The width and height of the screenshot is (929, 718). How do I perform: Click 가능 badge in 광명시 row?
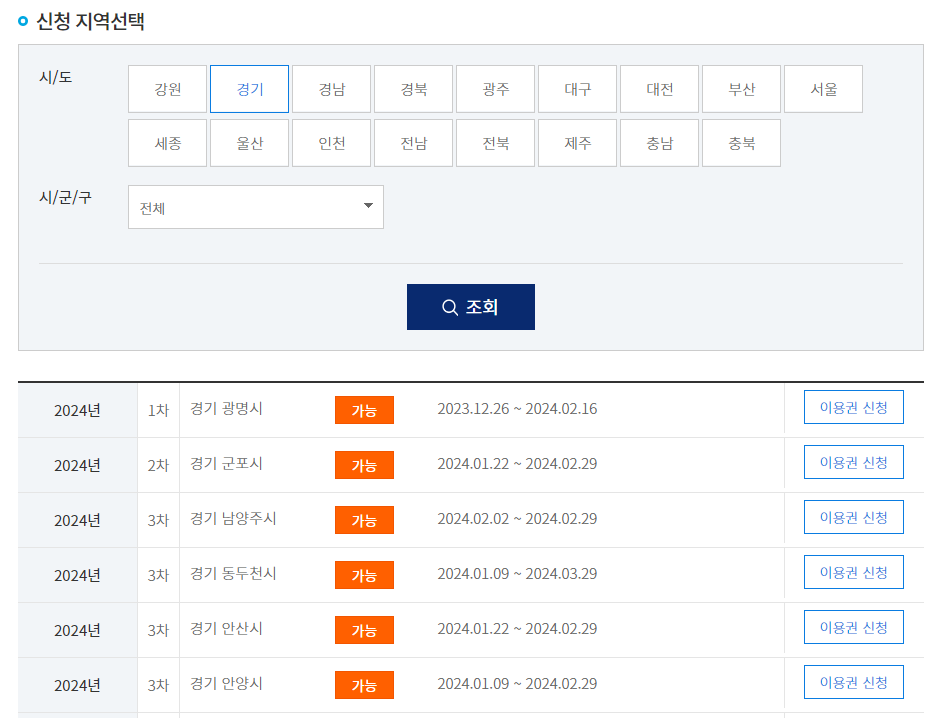click(x=364, y=410)
